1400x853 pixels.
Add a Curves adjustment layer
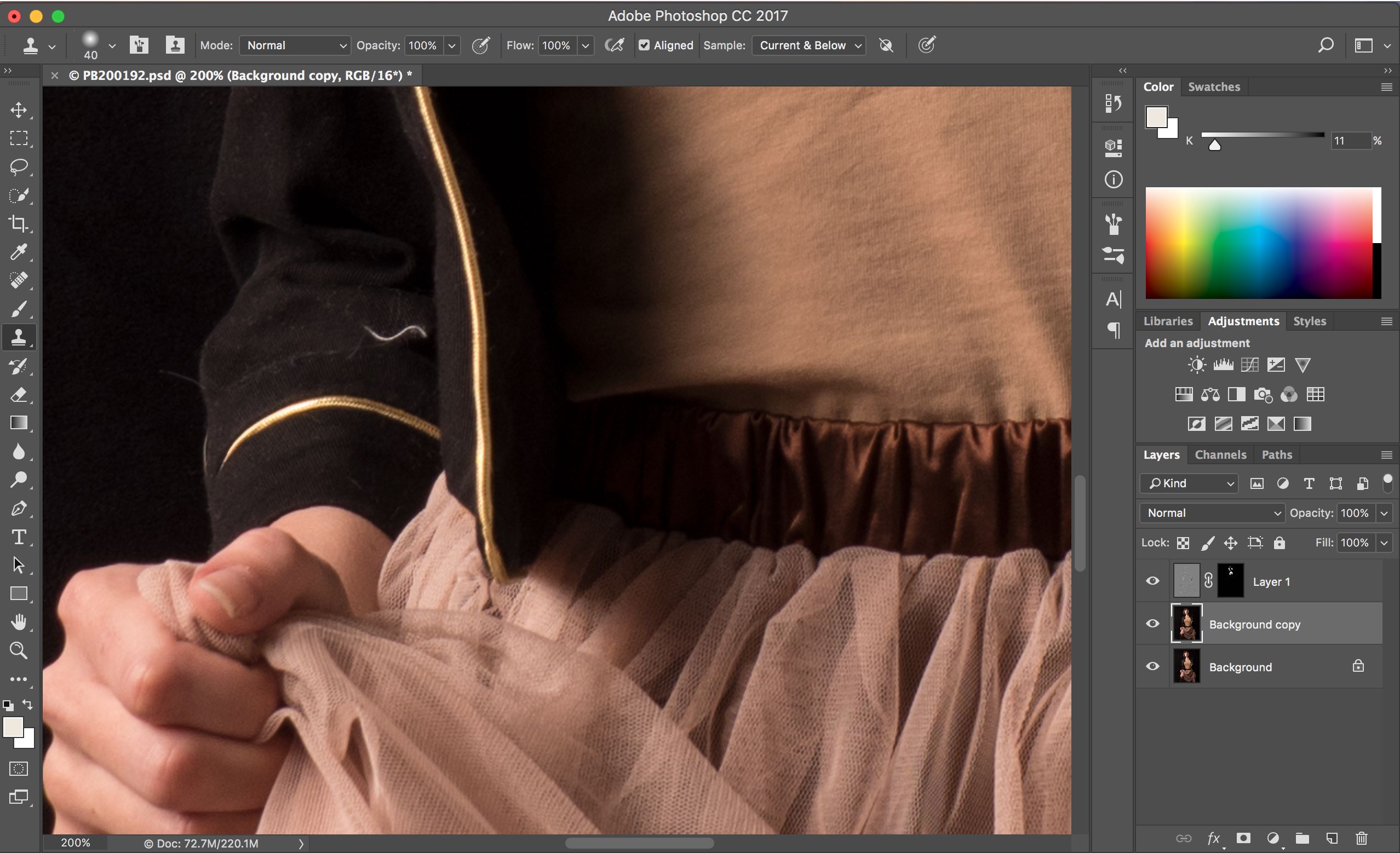[1249, 365]
